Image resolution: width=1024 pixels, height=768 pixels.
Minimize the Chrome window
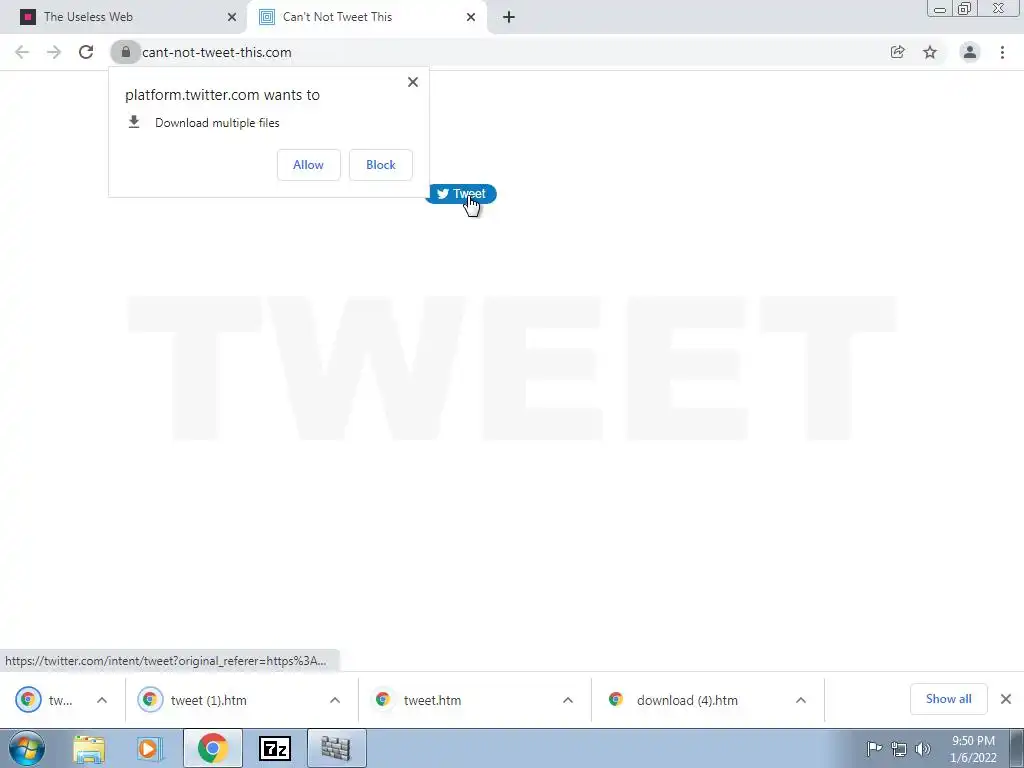tap(940, 8)
